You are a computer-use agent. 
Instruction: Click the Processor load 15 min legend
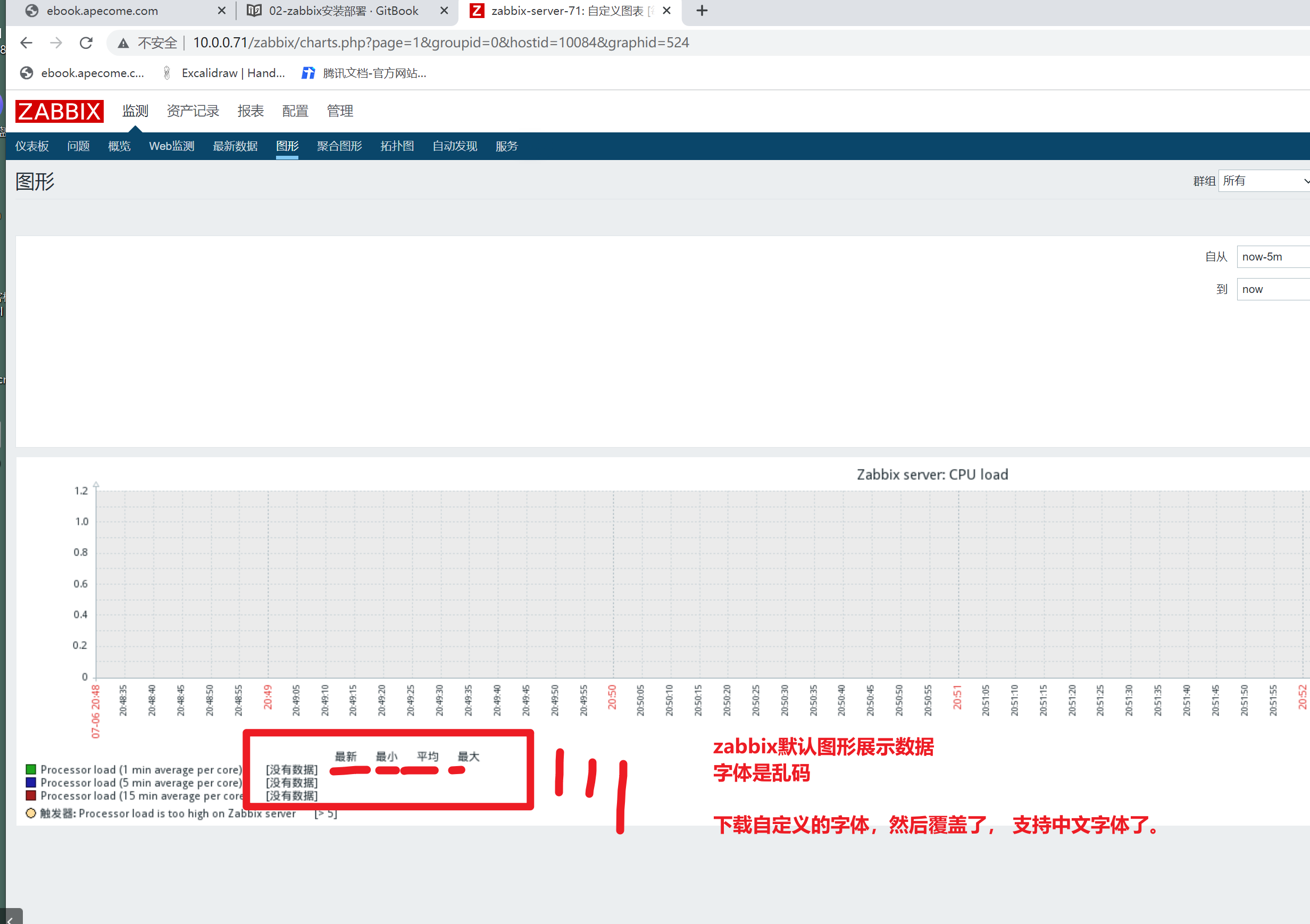click(x=141, y=796)
